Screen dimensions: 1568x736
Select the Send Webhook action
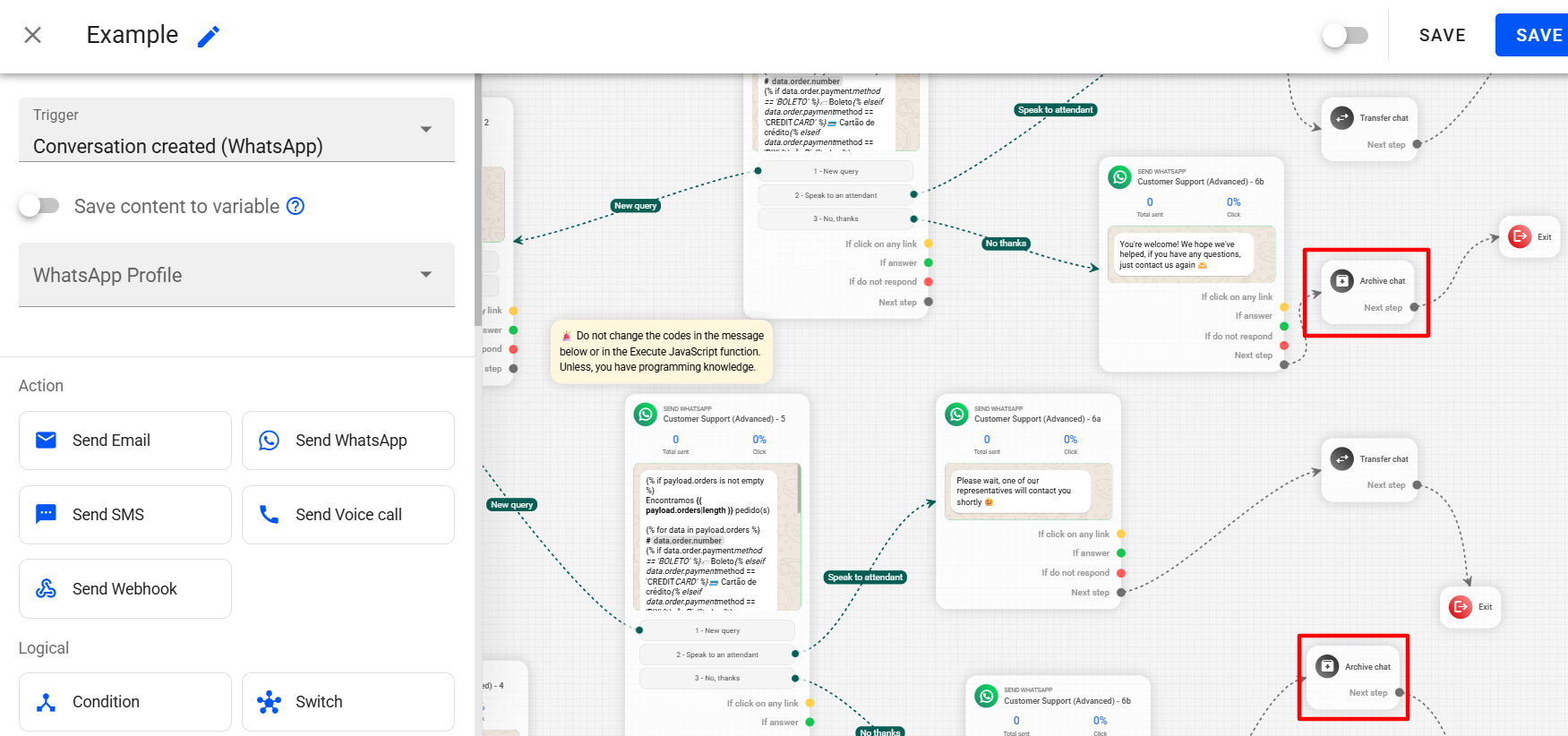125,588
